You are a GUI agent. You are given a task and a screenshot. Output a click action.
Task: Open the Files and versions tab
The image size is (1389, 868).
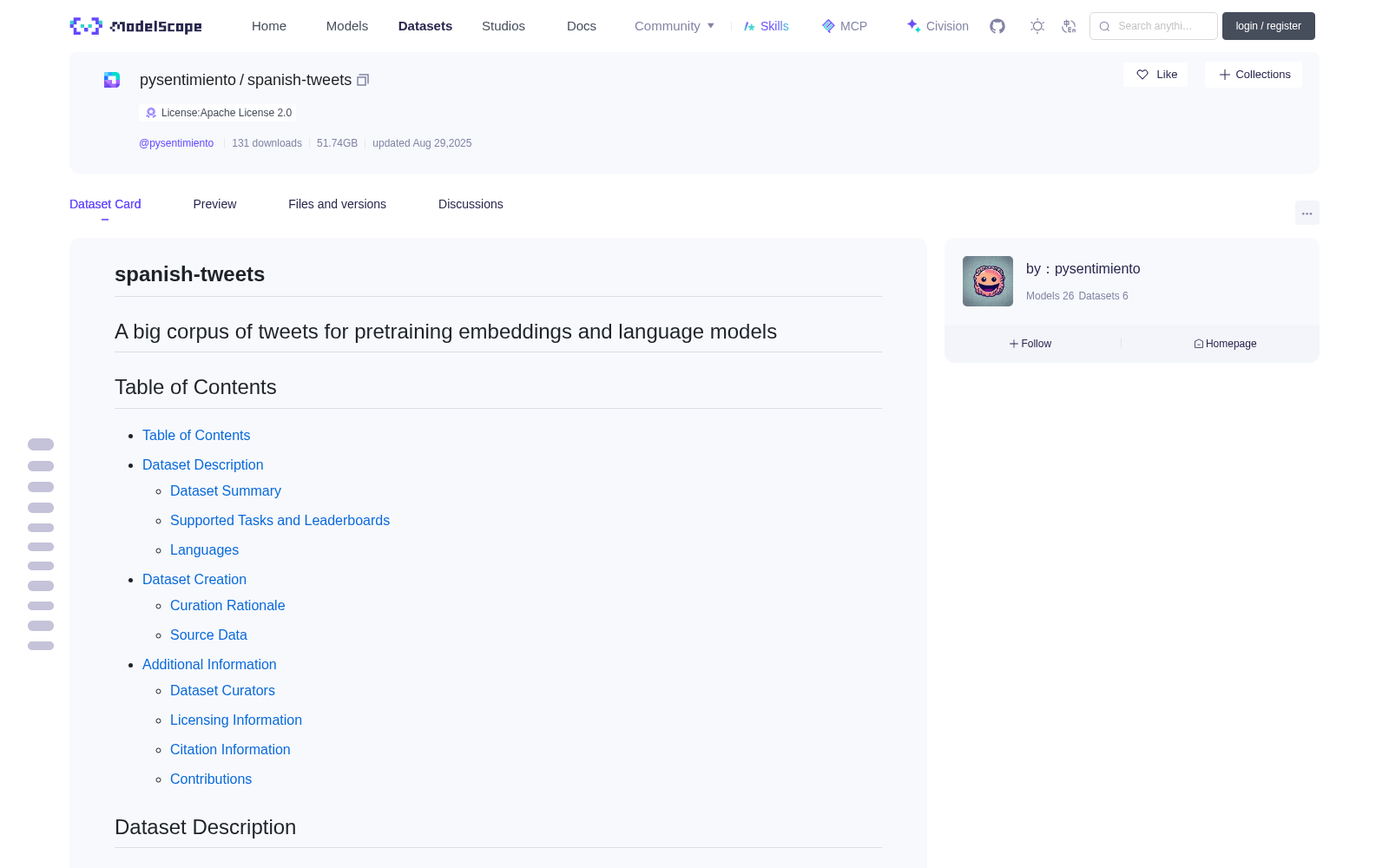click(x=337, y=204)
